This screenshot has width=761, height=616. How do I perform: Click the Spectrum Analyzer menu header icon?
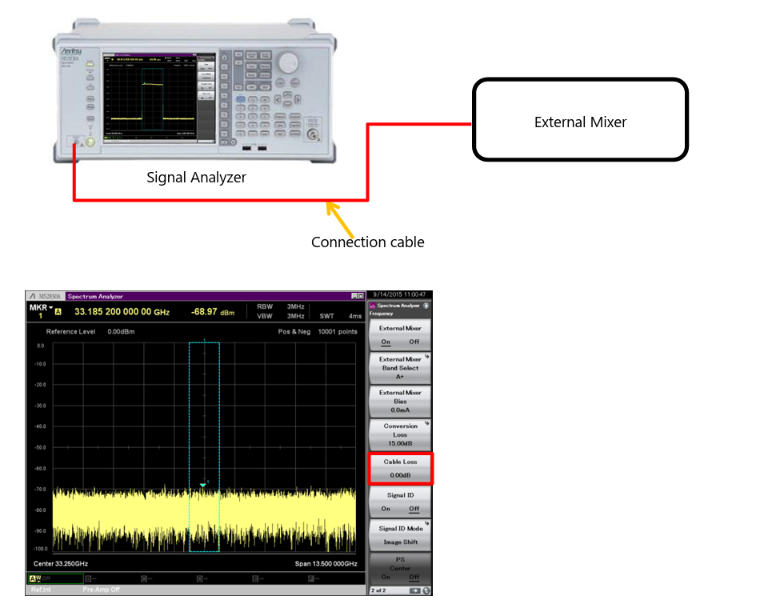point(373,305)
